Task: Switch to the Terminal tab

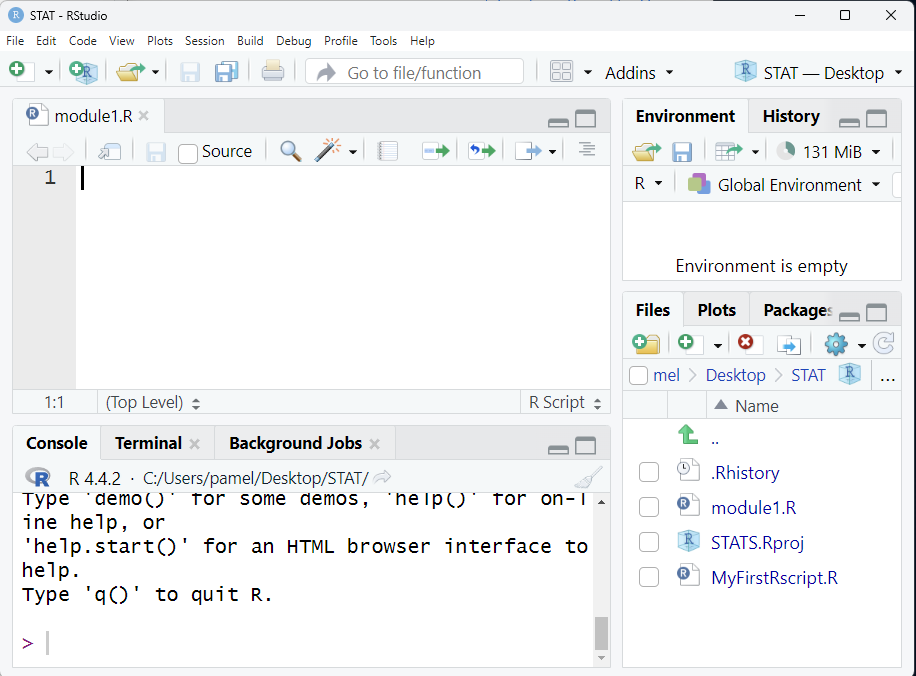Action: tap(148, 443)
